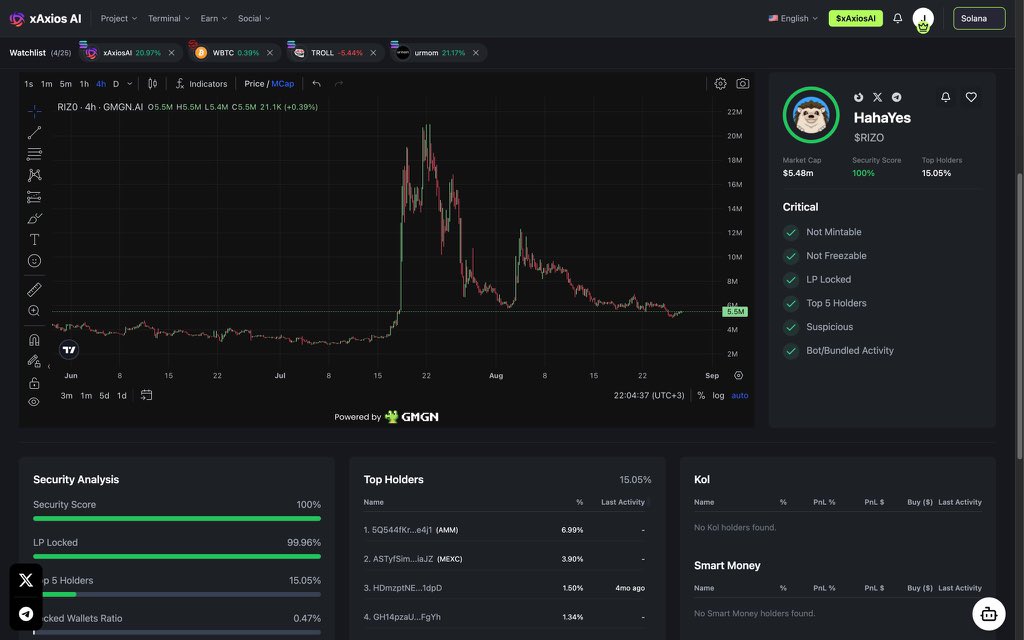Open HahaYes Telegram link

coord(897,97)
